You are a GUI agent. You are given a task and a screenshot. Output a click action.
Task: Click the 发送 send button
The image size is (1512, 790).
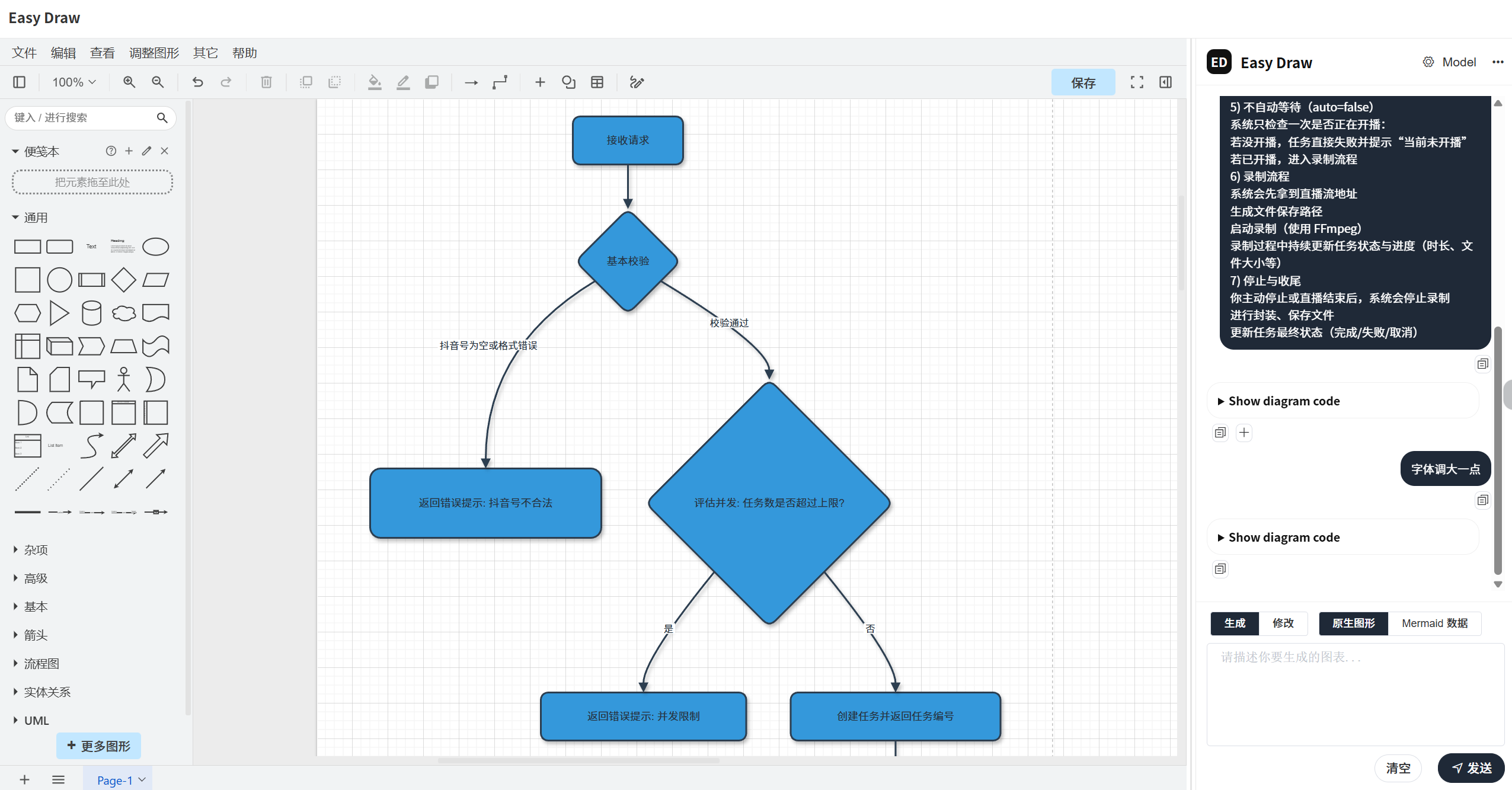pyautogui.click(x=1471, y=768)
